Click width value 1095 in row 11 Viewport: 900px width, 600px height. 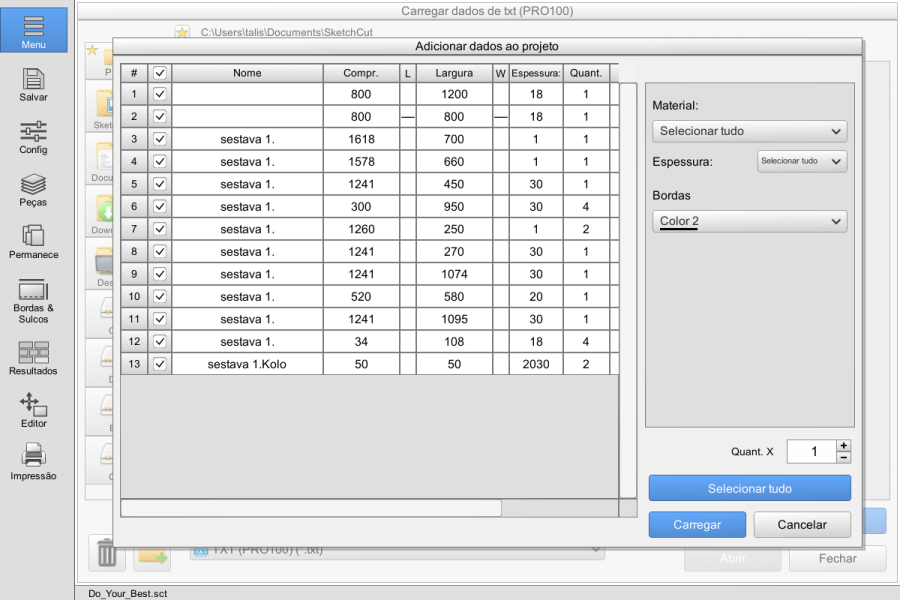coord(454,319)
